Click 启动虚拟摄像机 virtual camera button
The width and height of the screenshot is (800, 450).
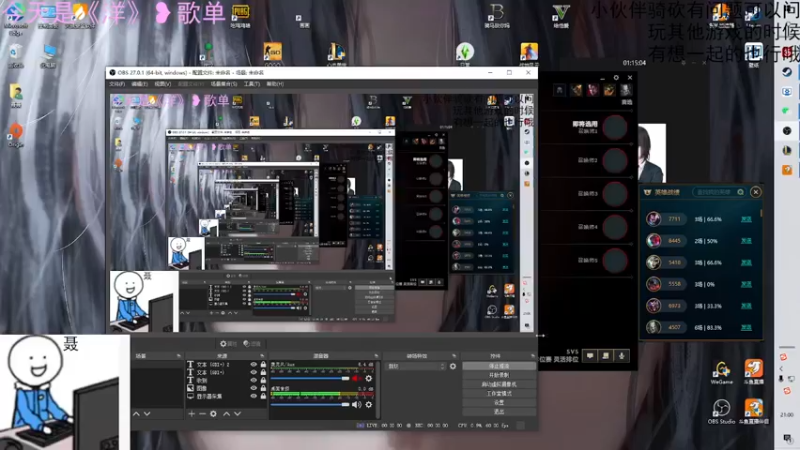(x=499, y=384)
